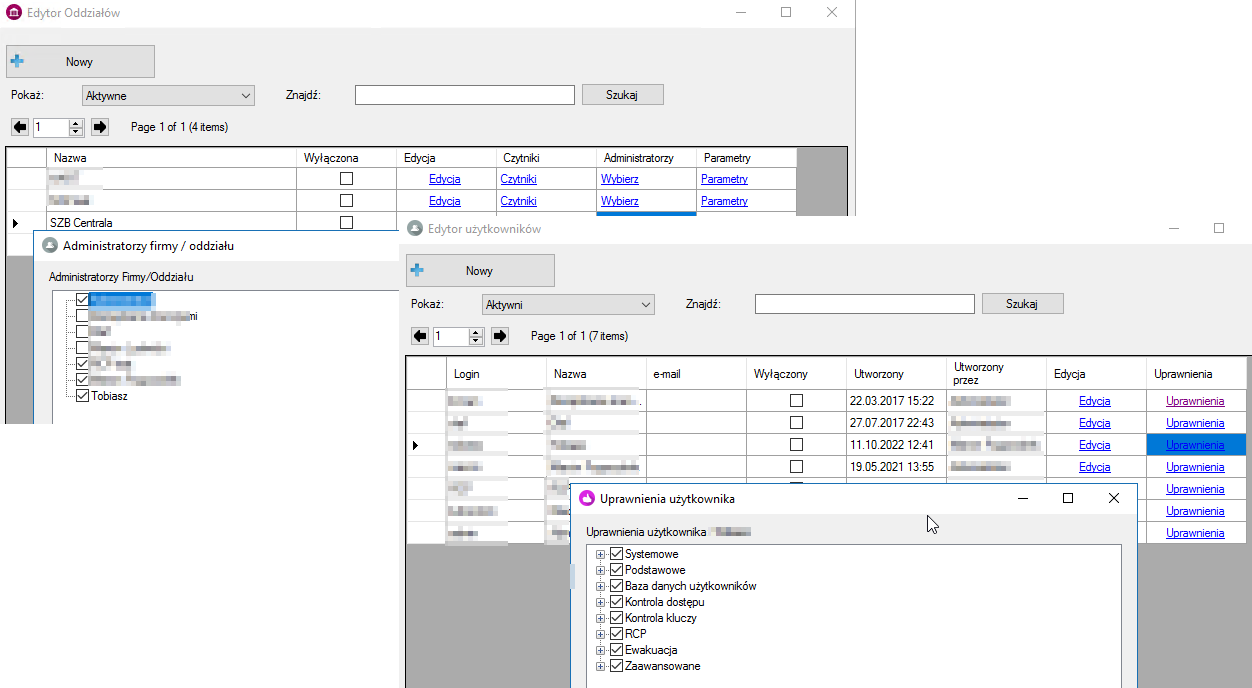Click the Edytor Oddziałów window title icon
Screen dimensions: 1252x688
coord(14,12)
